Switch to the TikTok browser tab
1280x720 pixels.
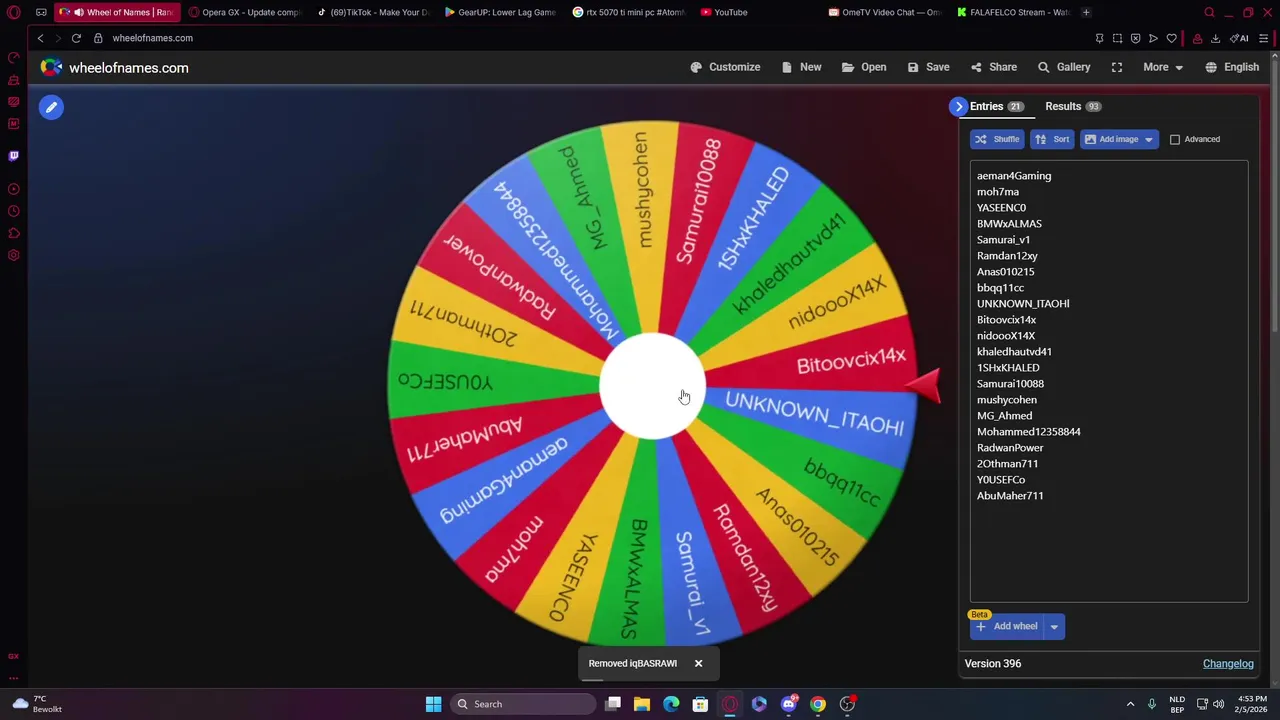pyautogui.click(x=372, y=12)
